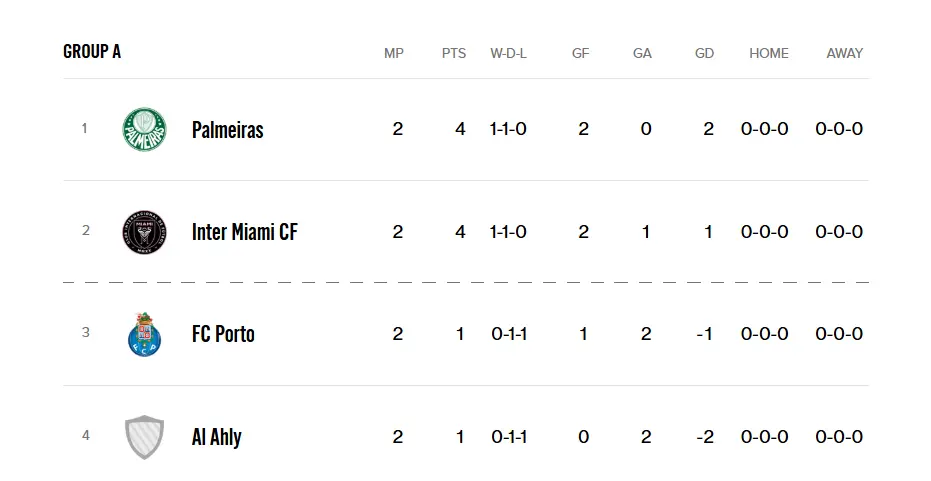Click the HOME column header
The image size is (931, 481).
[x=769, y=53]
